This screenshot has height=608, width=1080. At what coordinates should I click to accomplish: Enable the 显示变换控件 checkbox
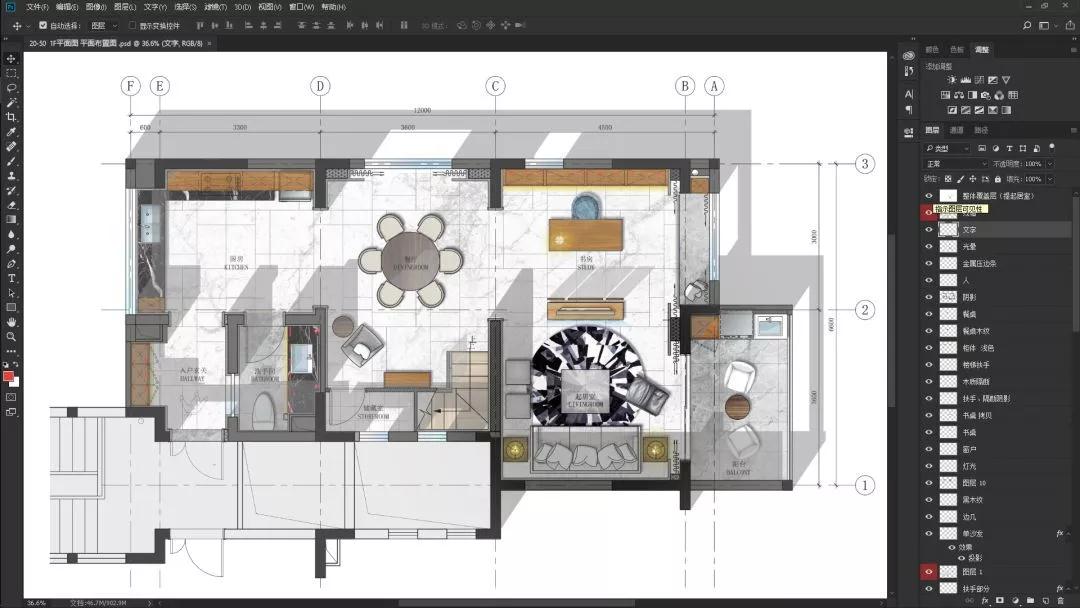tap(132, 25)
